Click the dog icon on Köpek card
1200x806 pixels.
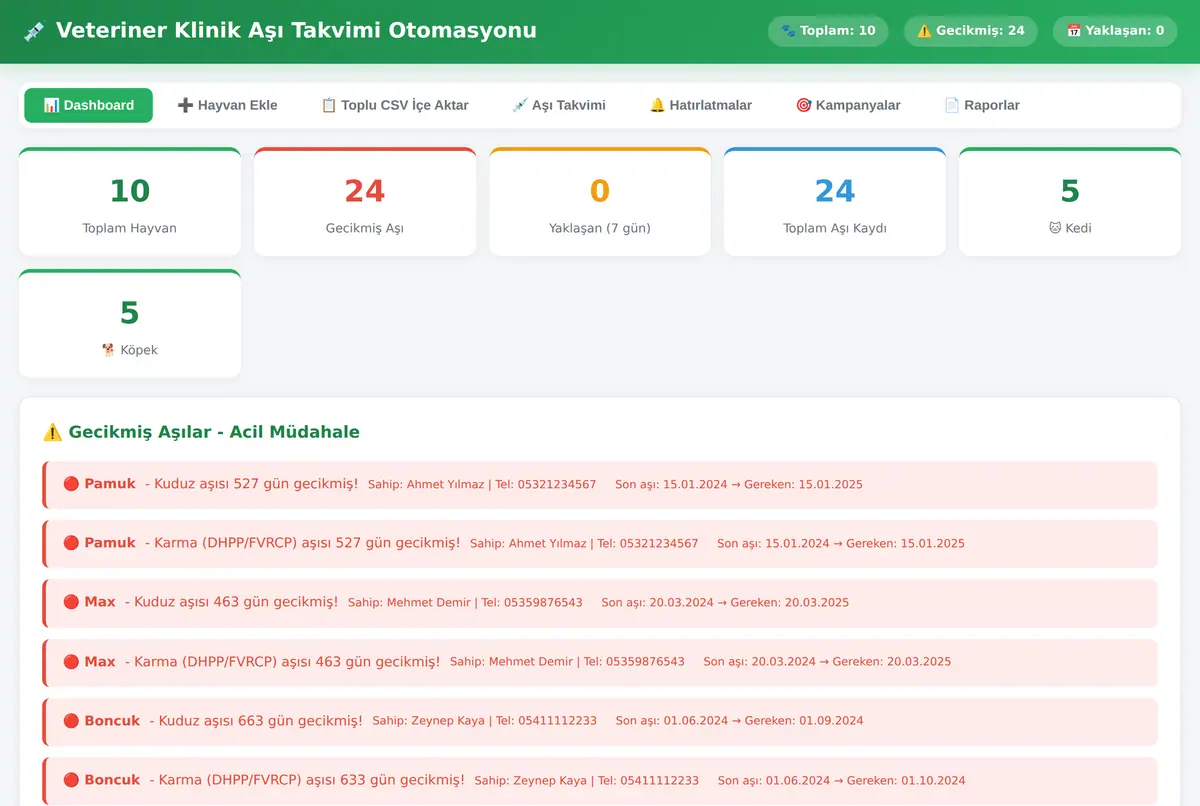coord(108,350)
